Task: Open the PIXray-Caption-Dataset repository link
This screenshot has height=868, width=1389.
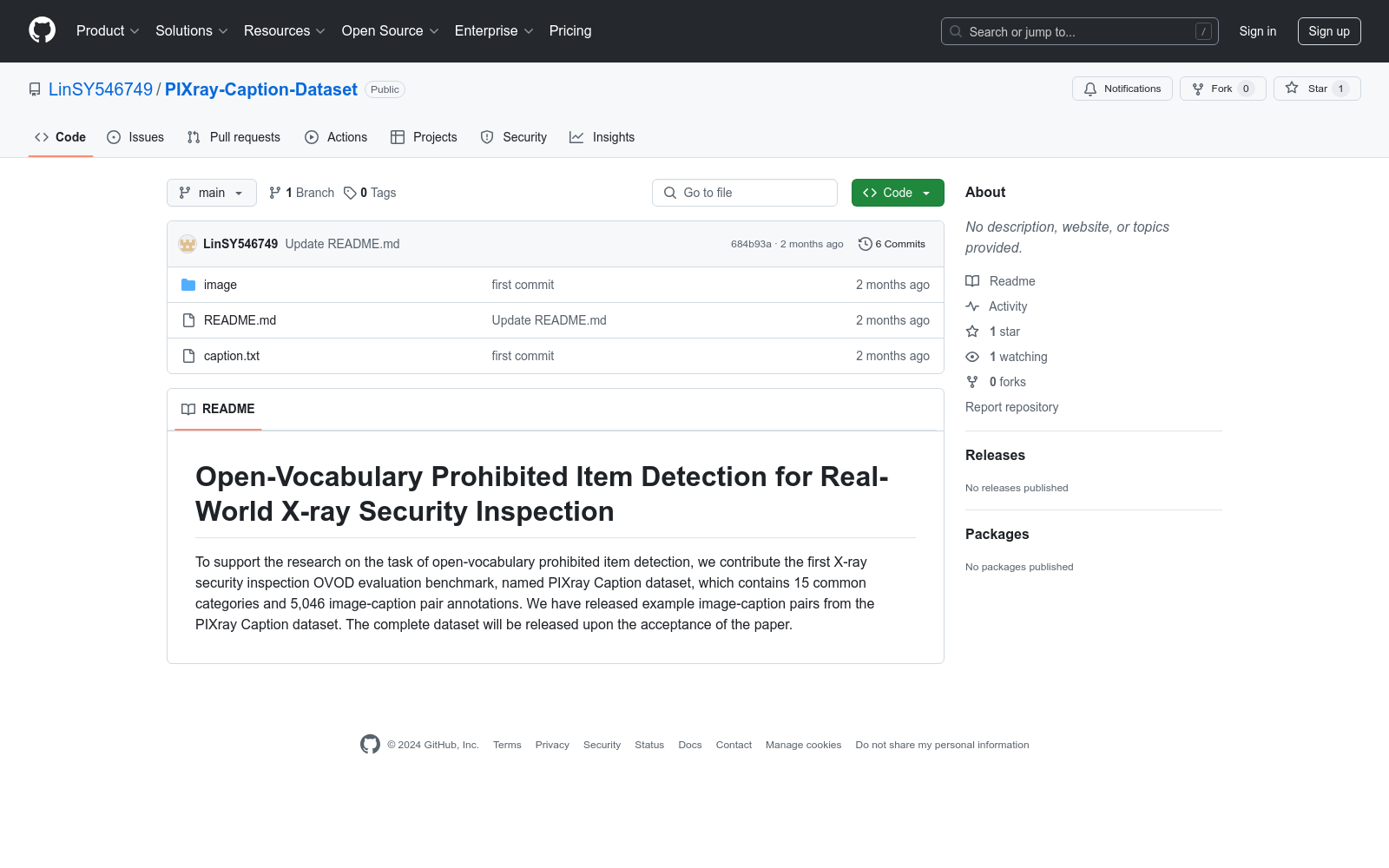Action: [x=261, y=89]
